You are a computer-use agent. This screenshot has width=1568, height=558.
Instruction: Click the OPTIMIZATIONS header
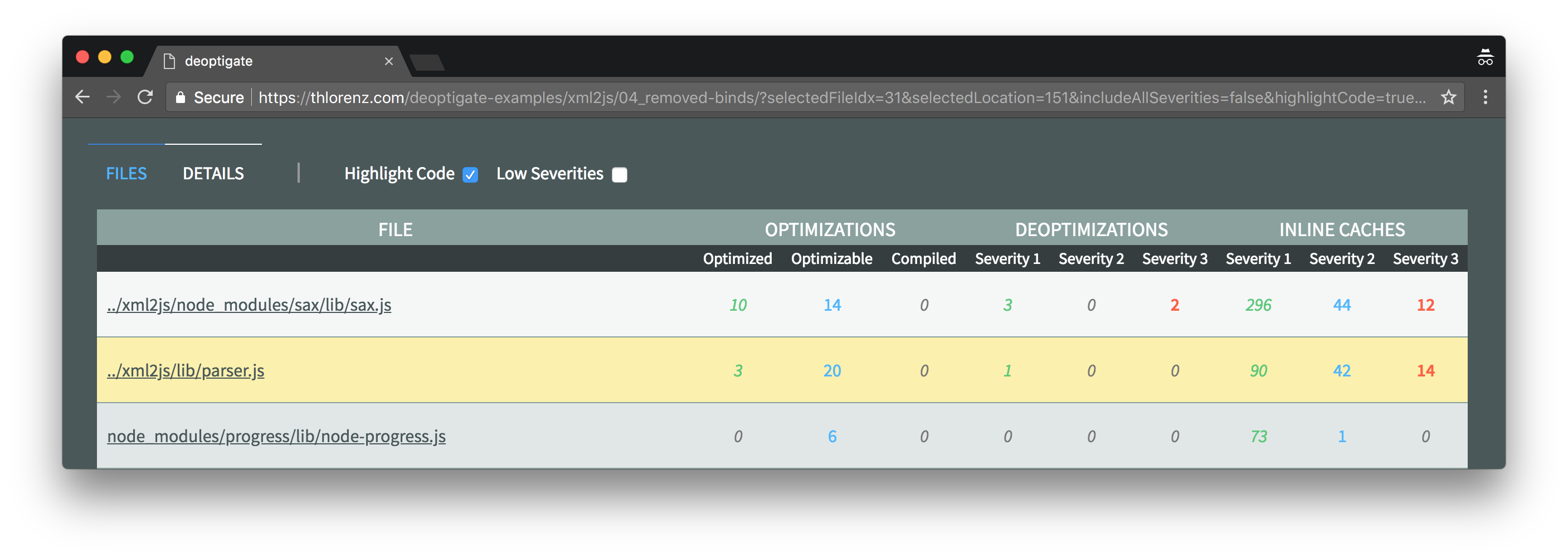pyautogui.click(x=830, y=229)
